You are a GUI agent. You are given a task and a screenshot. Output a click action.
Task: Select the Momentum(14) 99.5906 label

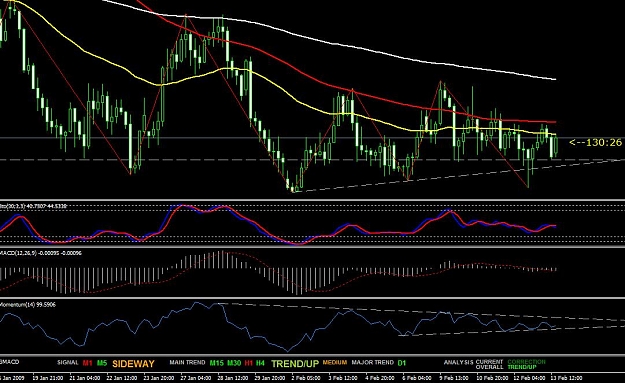pos(28,305)
